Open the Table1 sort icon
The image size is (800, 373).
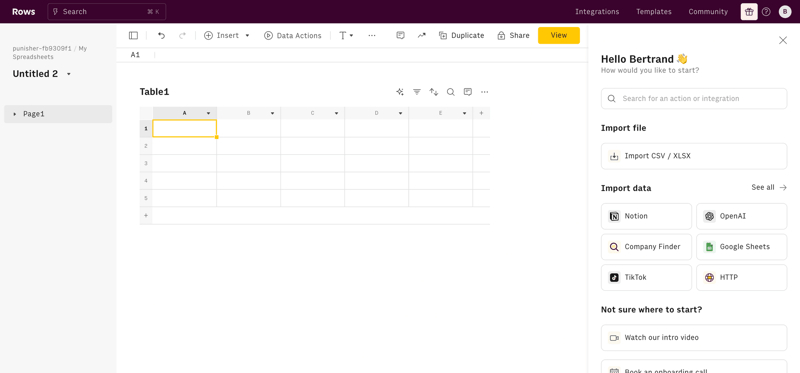pyautogui.click(x=434, y=92)
